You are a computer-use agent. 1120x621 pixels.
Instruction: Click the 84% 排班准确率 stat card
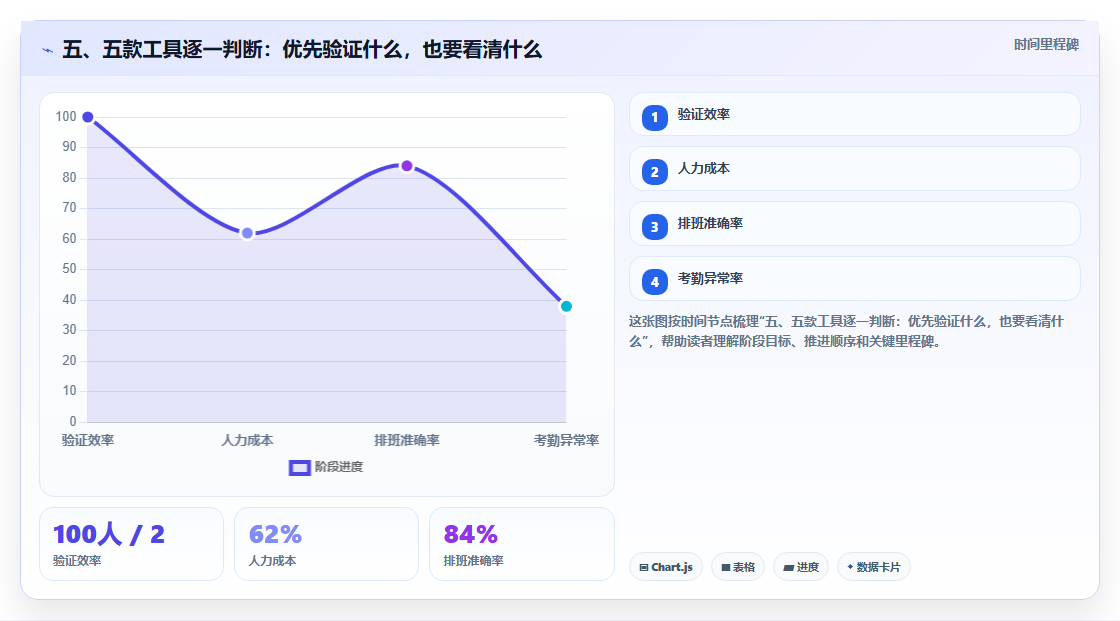click(x=521, y=544)
